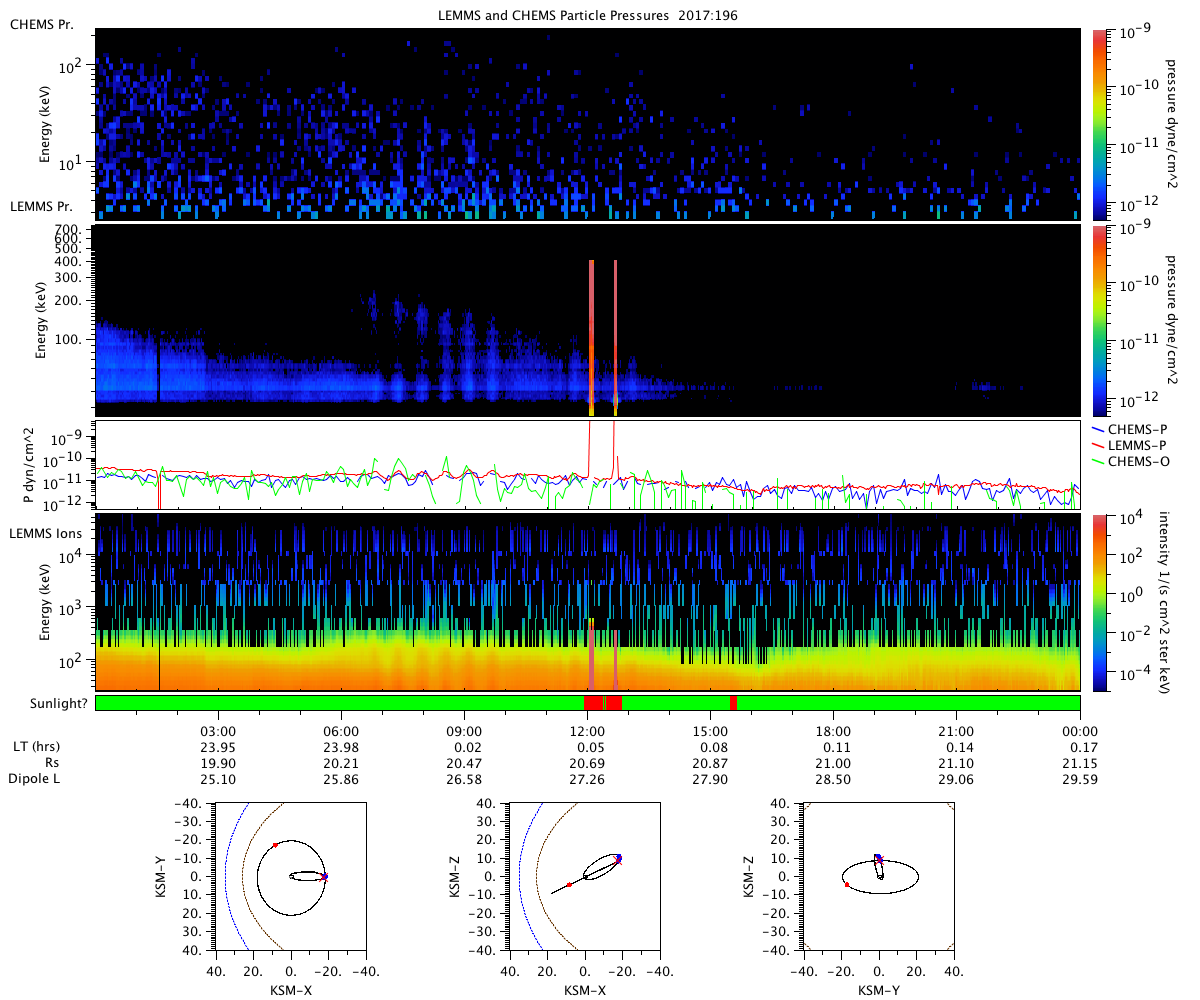Screen dimensions: 1200x1000
Task: Click the Dipole L value 29.59
Action: coord(1080,779)
